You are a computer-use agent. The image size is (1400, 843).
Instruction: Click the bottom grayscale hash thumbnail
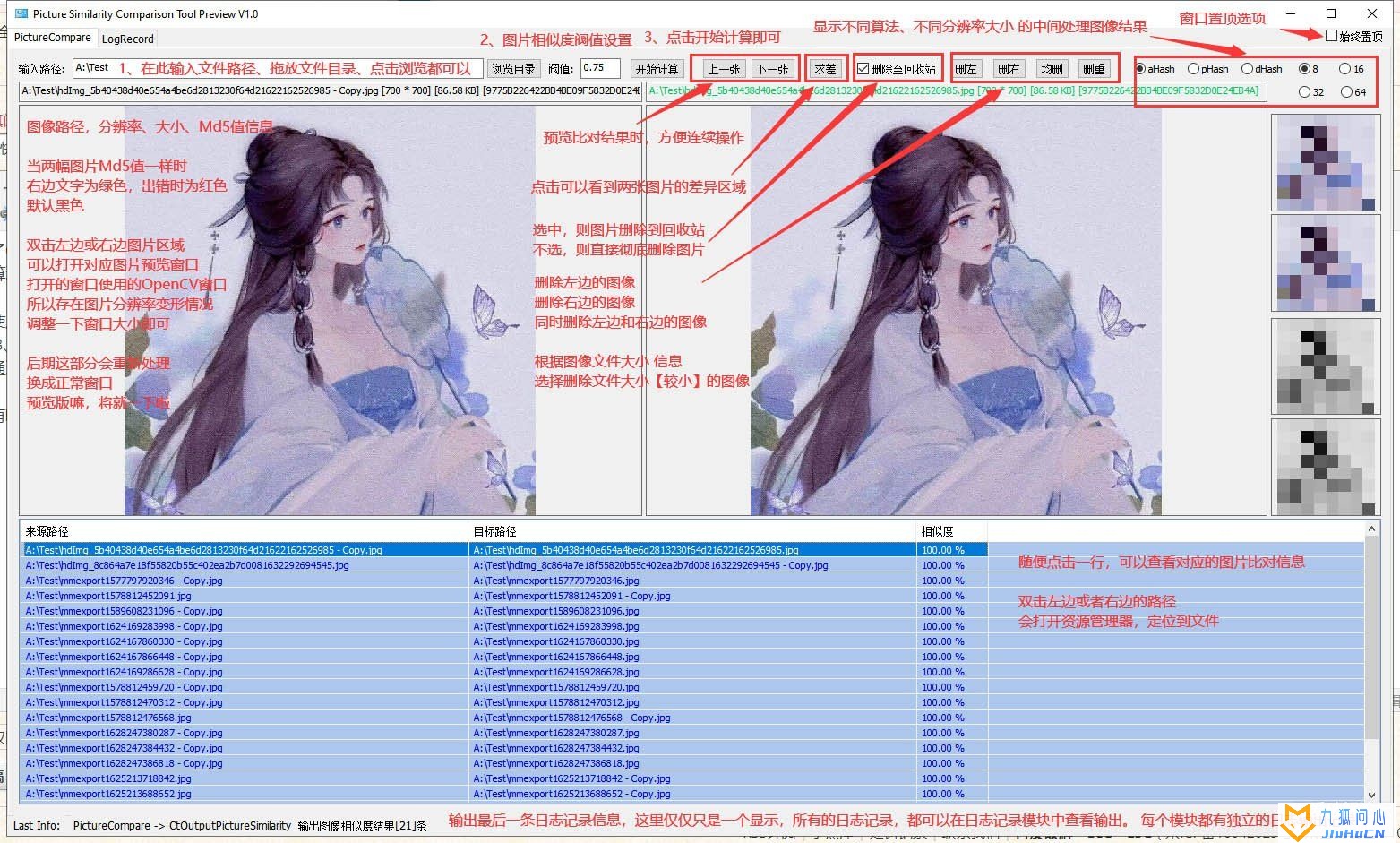coord(1326,467)
